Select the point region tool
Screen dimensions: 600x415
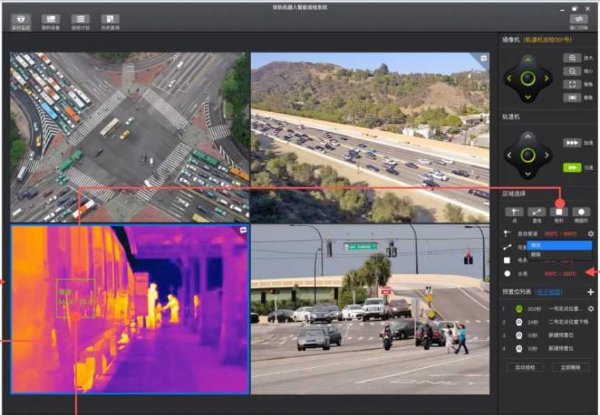coord(513,213)
